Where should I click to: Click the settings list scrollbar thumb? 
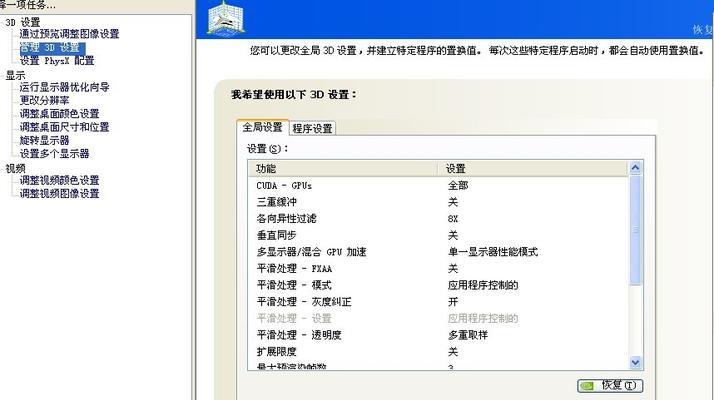(x=635, y=231)
